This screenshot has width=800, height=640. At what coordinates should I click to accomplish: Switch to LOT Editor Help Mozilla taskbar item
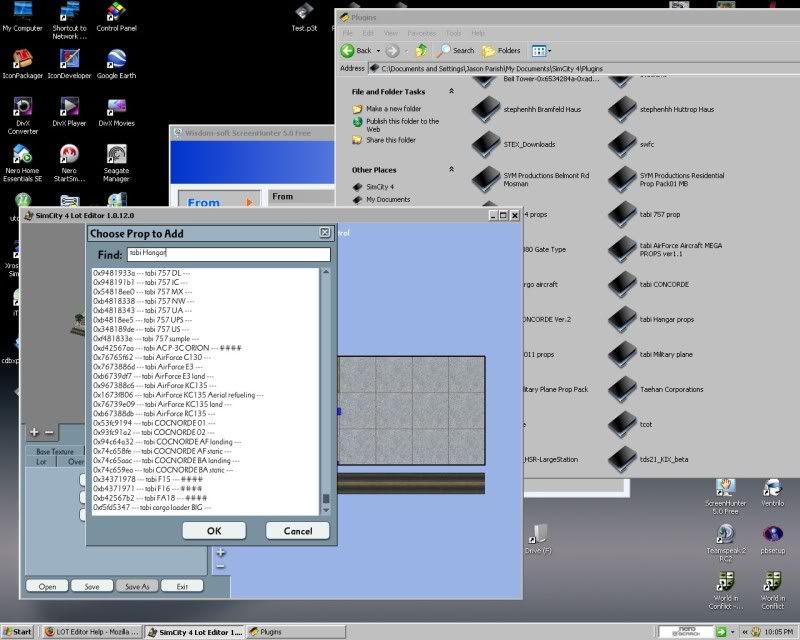(91, 632)
